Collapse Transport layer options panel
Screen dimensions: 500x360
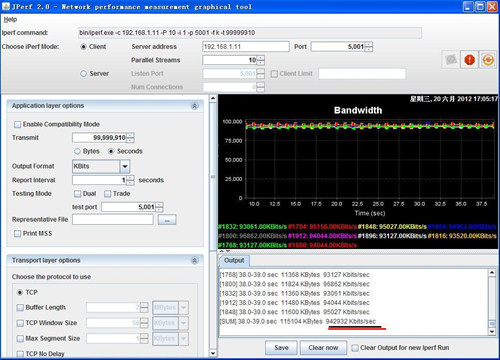(195, 260)
